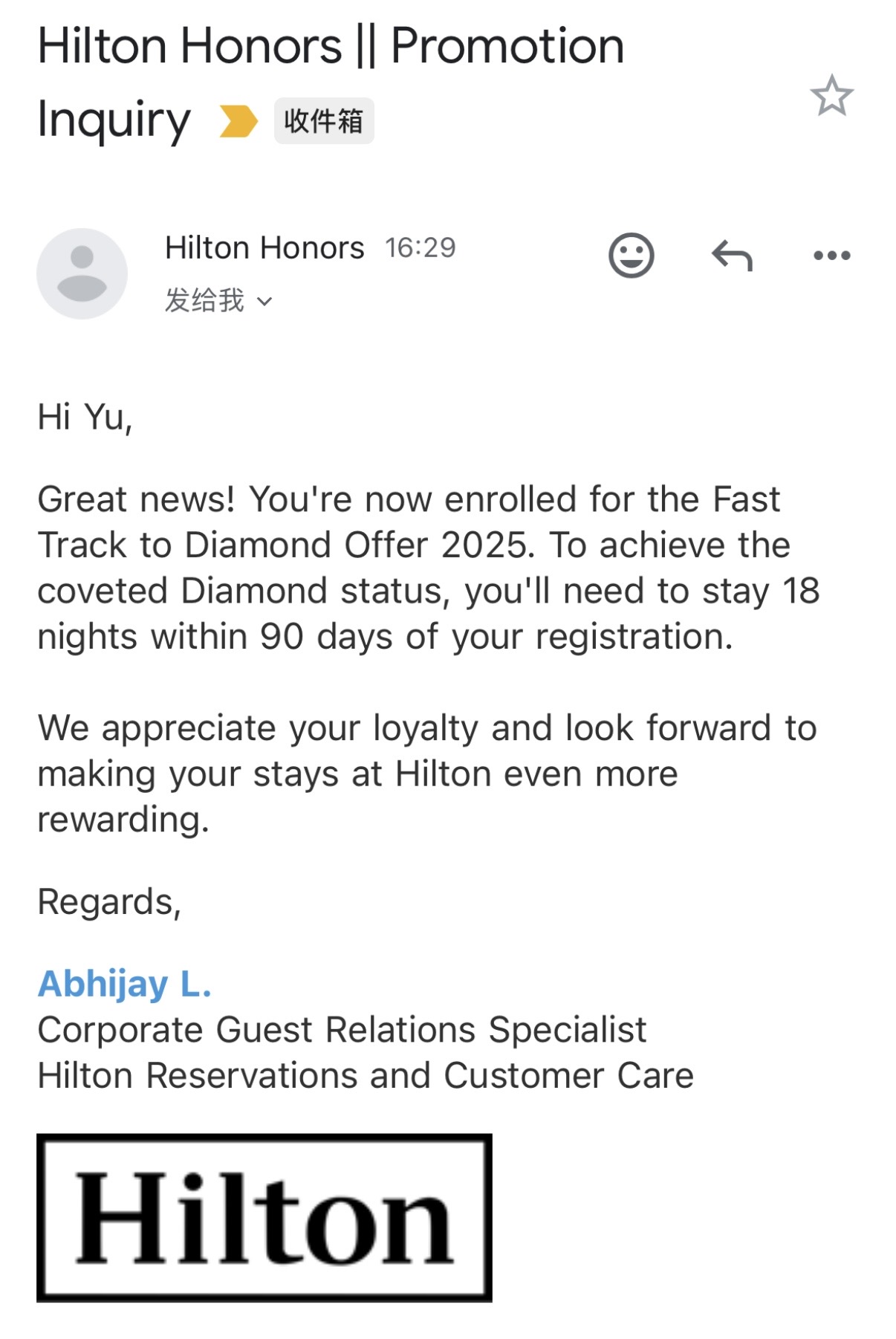
Task: Click the Hilton Honors sender name
Action: [264, 247]
